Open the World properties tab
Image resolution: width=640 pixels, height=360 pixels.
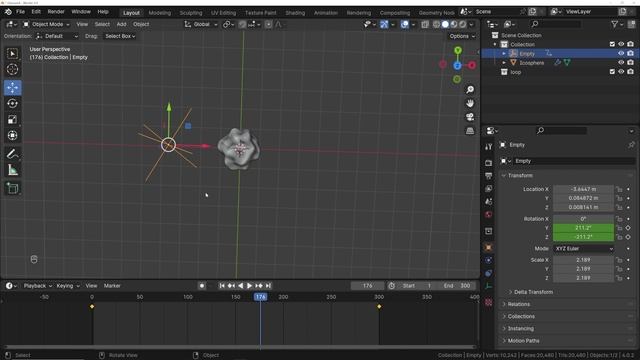click(488, 215)
